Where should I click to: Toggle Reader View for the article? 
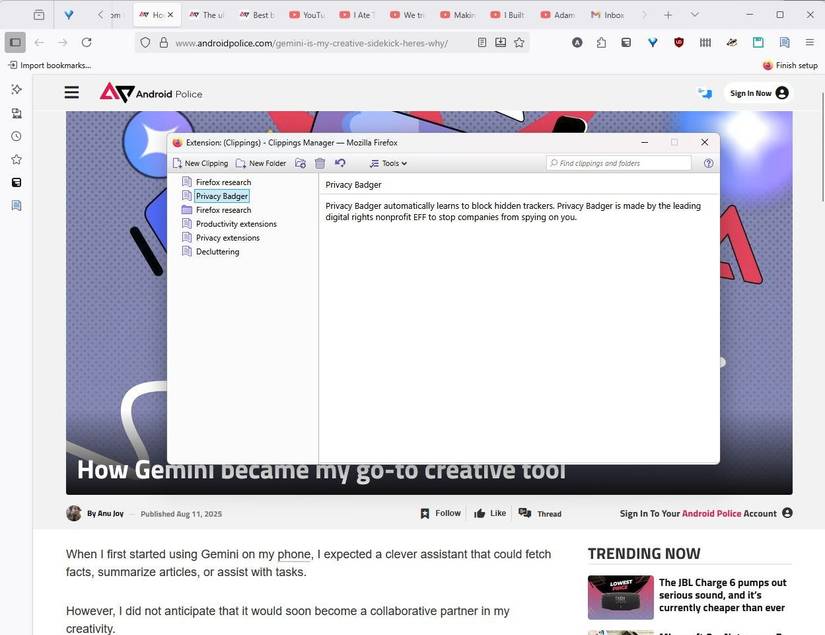[483, 42]
